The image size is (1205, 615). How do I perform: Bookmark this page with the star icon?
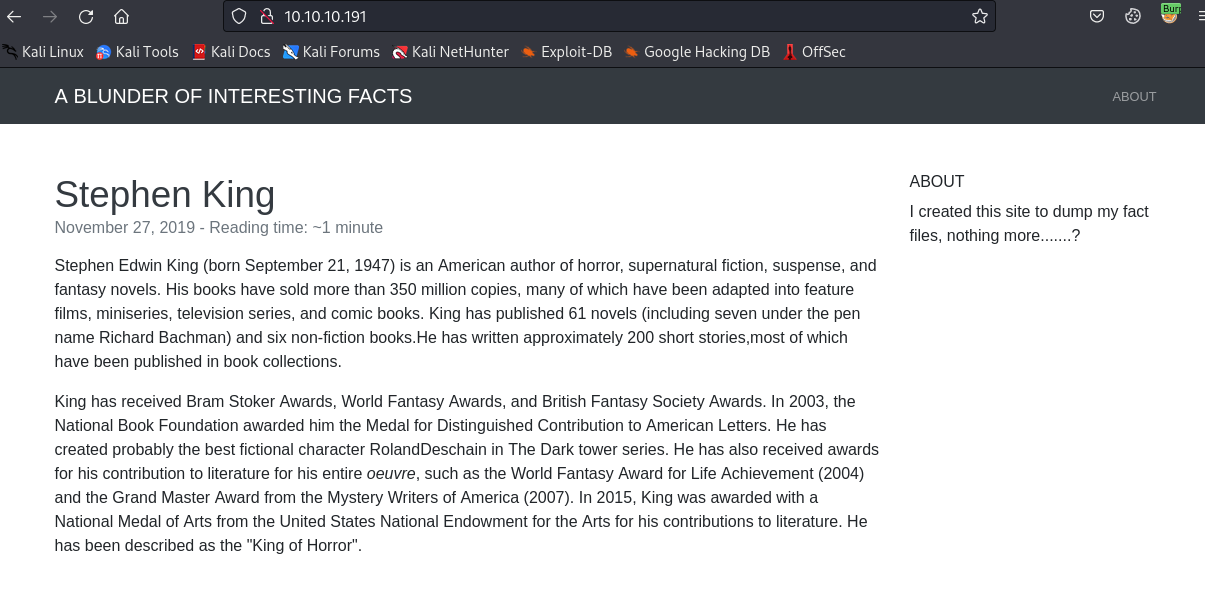[979, 16]
